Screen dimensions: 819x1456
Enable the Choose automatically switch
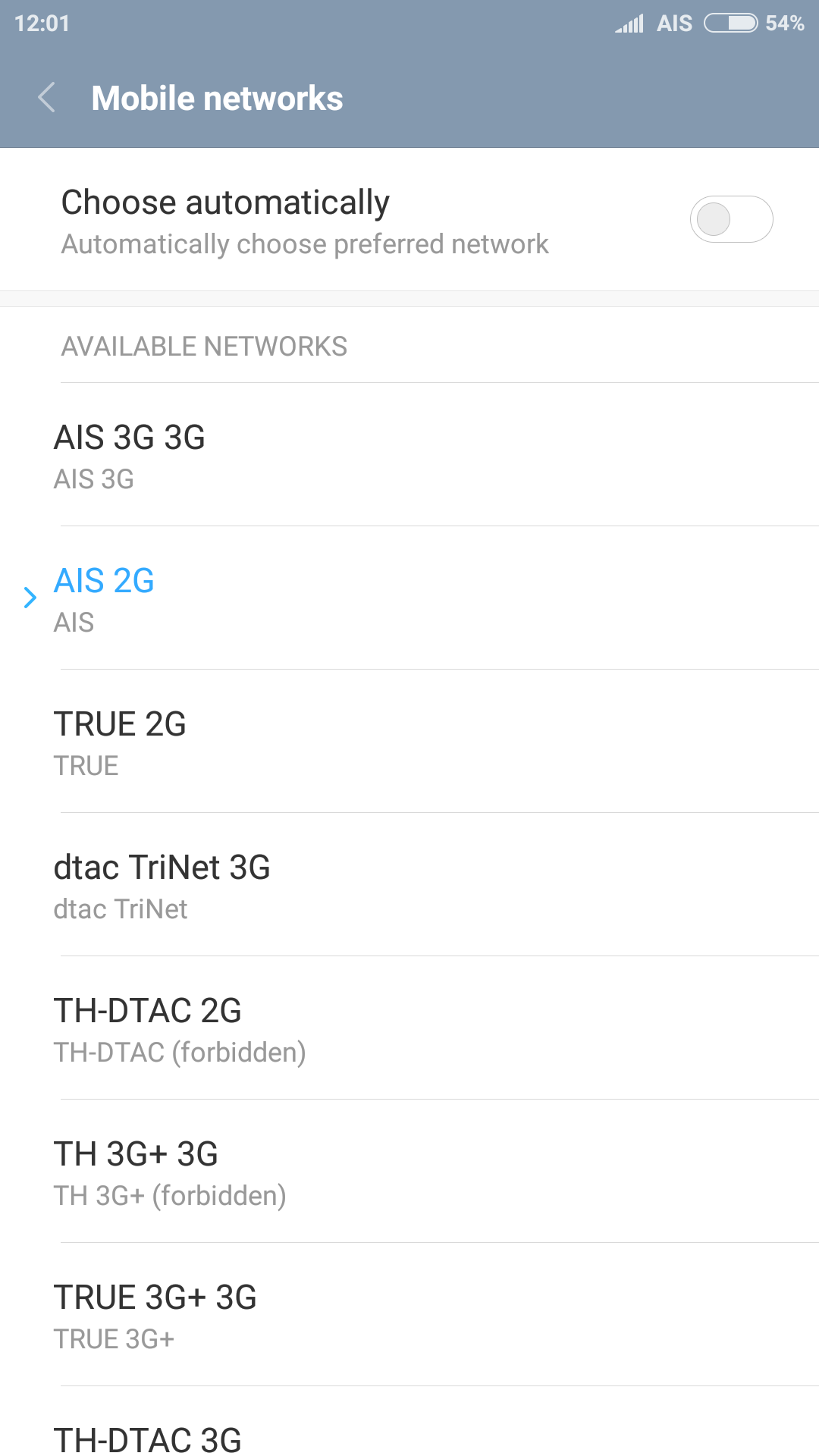[730, 220]
